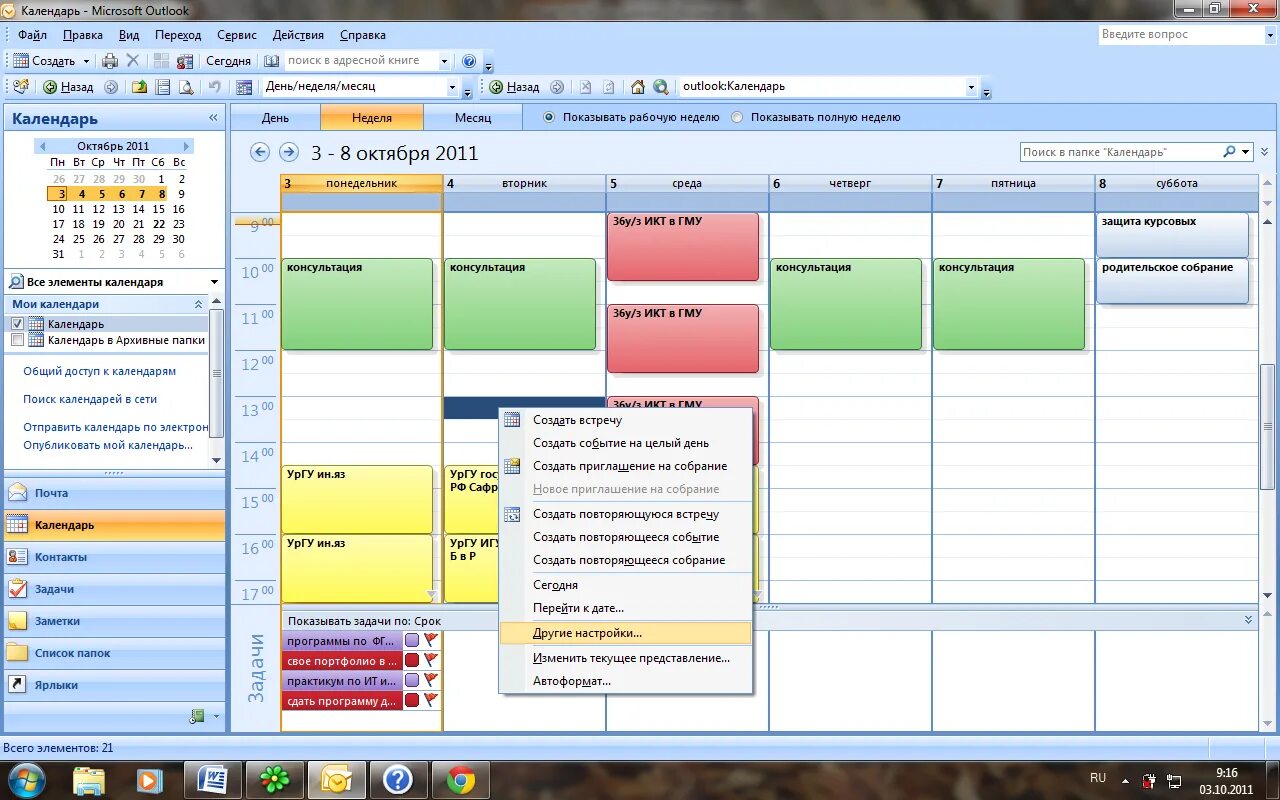Open Google Chrome from taskbar

pyautogui.click(x=460, y=779)
